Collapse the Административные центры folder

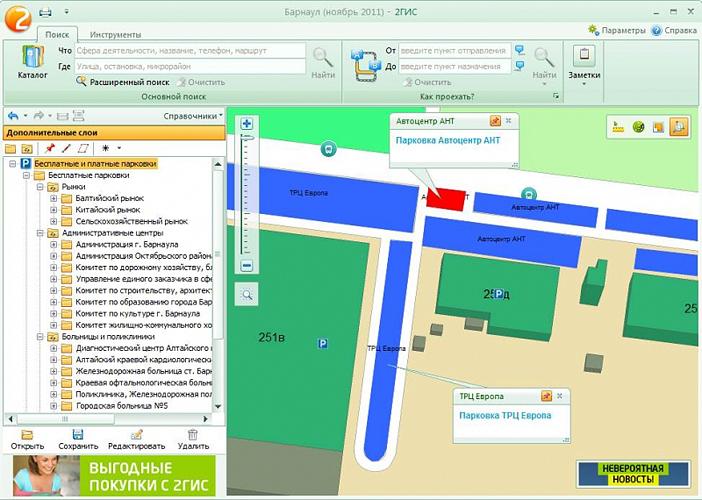tap(40, 233)
